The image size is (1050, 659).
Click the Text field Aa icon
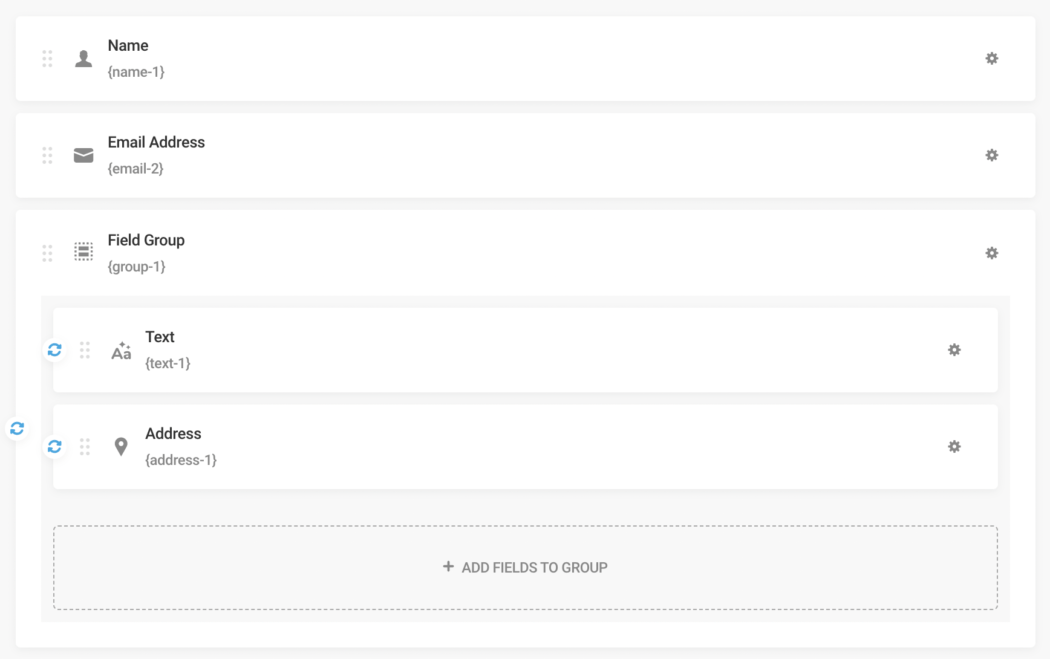121,351
